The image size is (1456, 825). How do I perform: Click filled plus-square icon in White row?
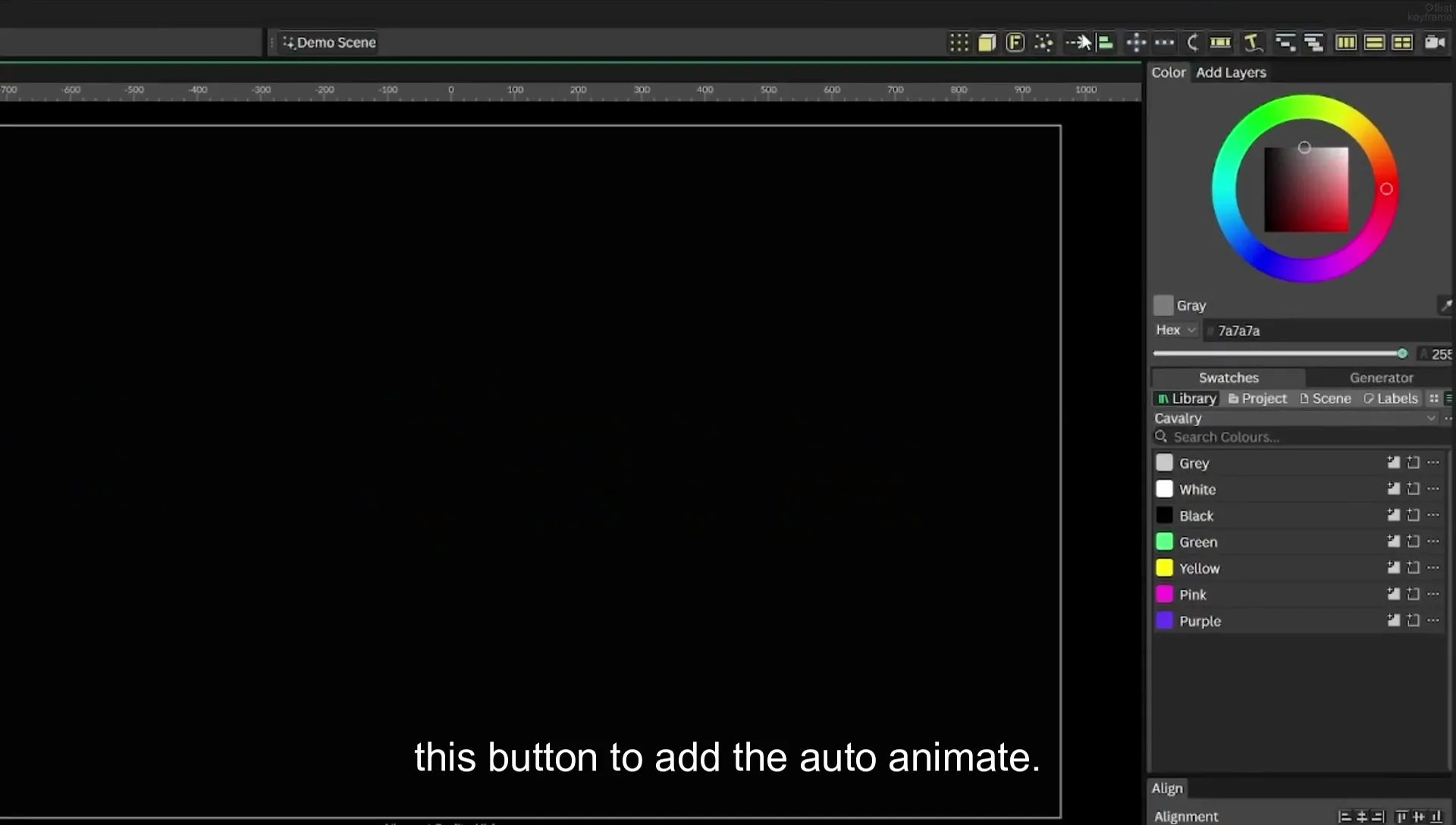pos(1394,489)
